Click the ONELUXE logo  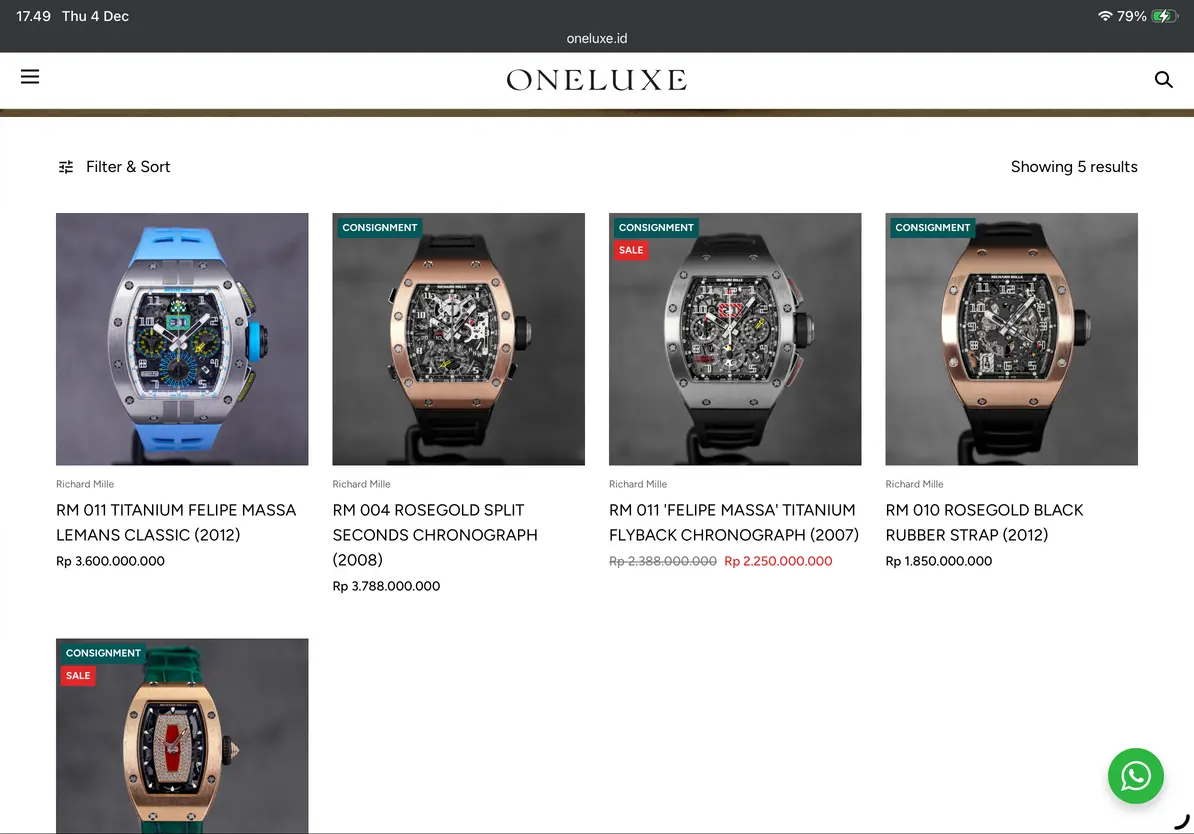pos(596,80)
